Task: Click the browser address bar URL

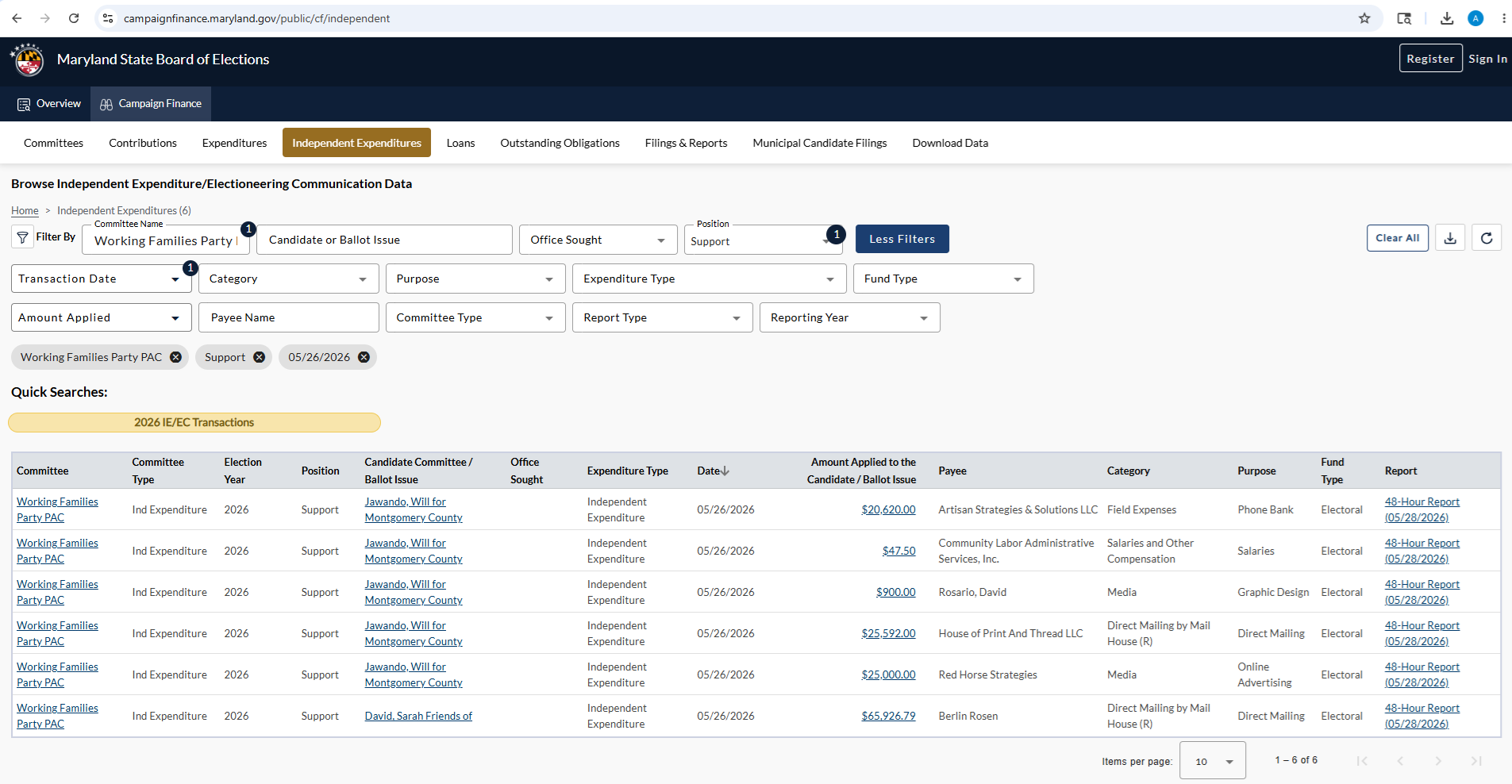Action: pyautogui.click(x=256, y=18)
